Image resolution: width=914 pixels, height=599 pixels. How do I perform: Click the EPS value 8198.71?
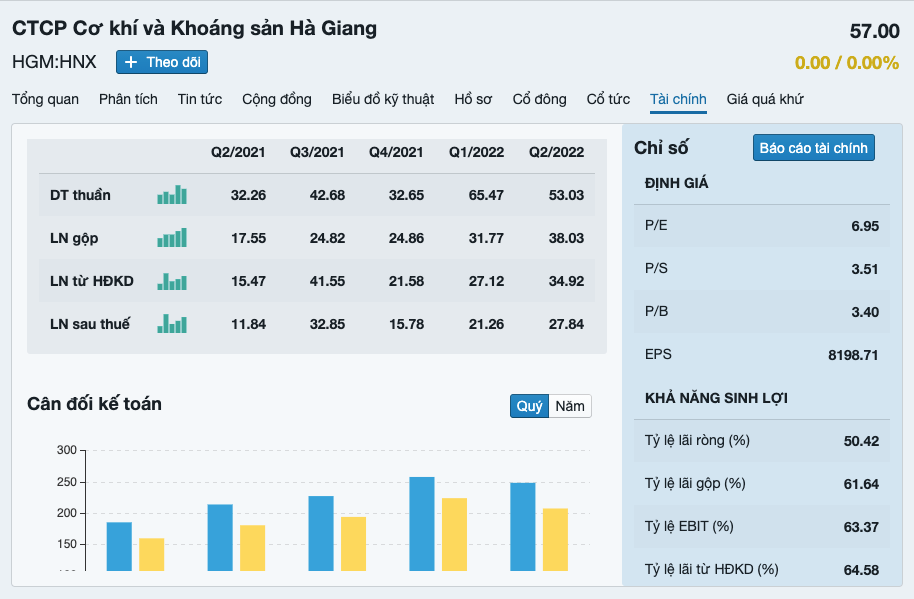coord(853,355)
